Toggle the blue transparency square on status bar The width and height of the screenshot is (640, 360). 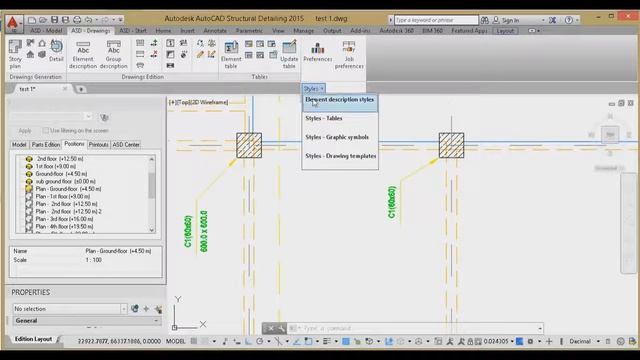pos(345,341)
